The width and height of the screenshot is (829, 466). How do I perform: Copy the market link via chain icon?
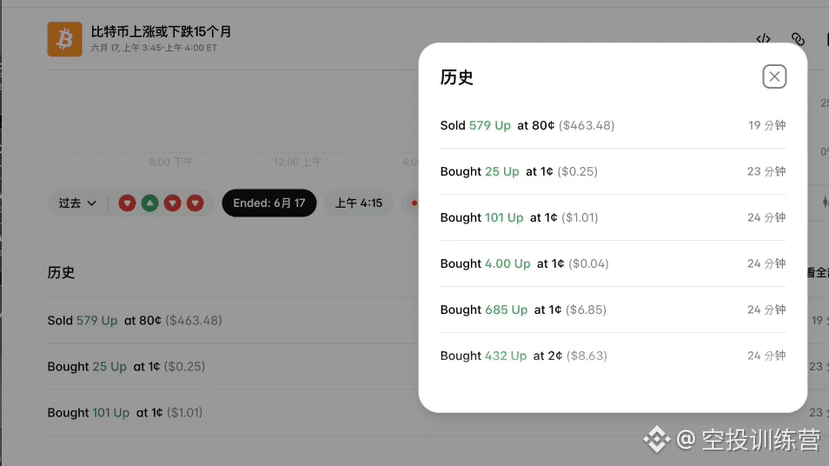tap(798, 39)
